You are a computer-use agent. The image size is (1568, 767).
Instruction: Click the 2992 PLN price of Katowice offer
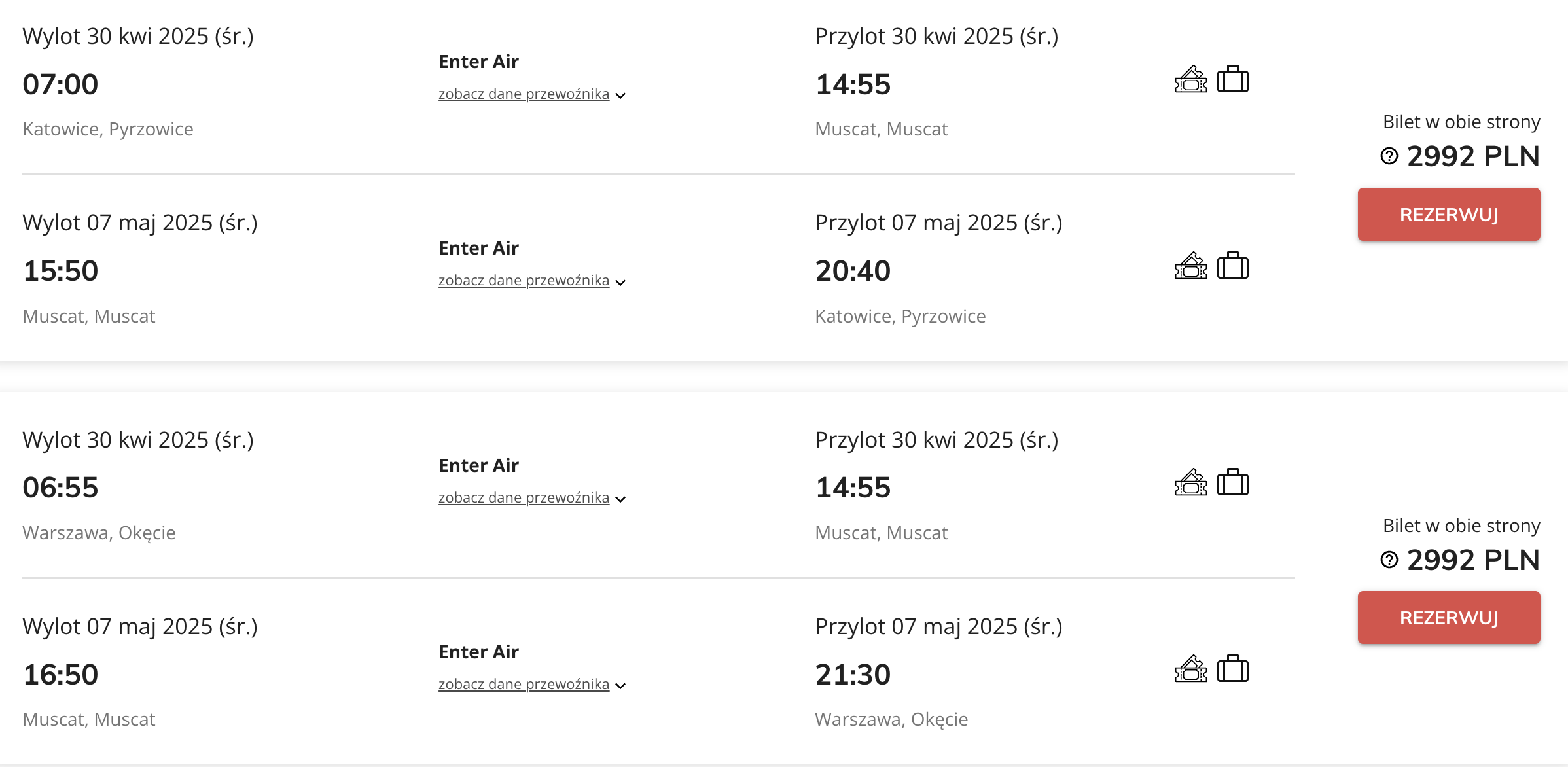(1473, 156)
